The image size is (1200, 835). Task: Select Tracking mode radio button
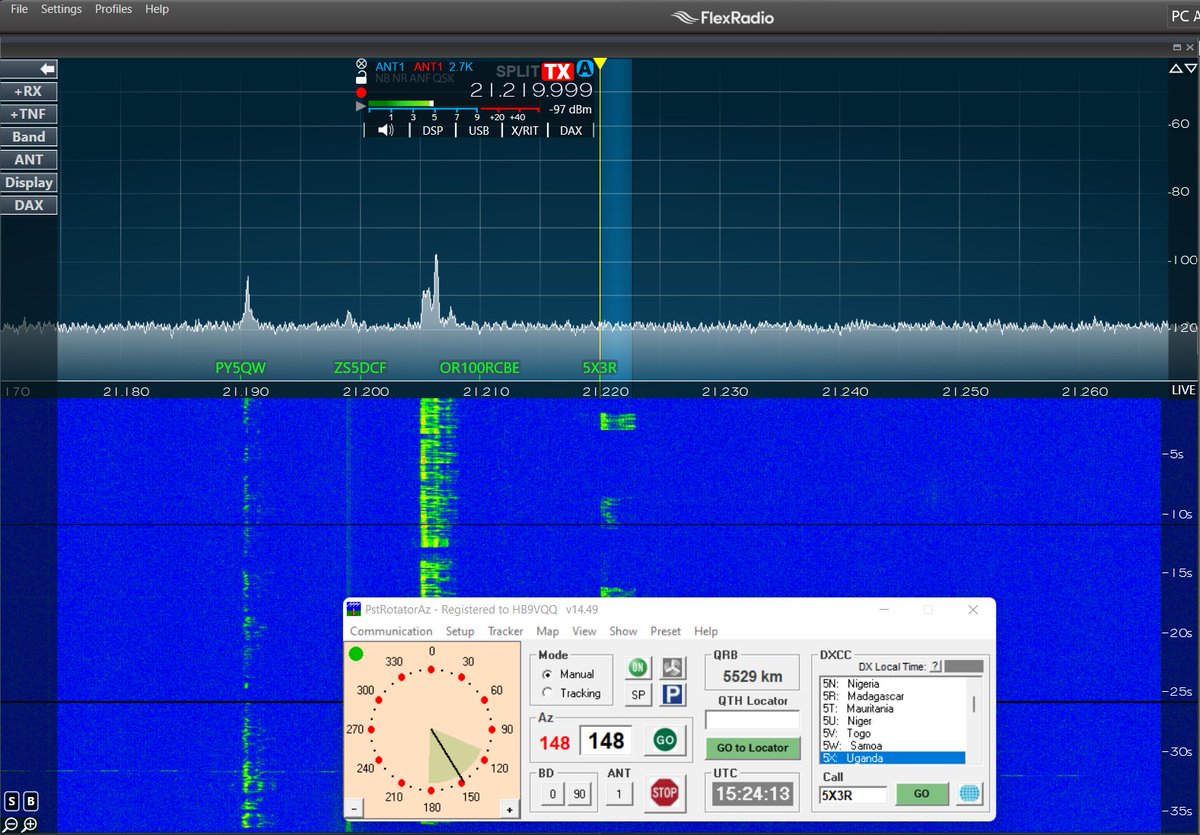click(547, 692)
